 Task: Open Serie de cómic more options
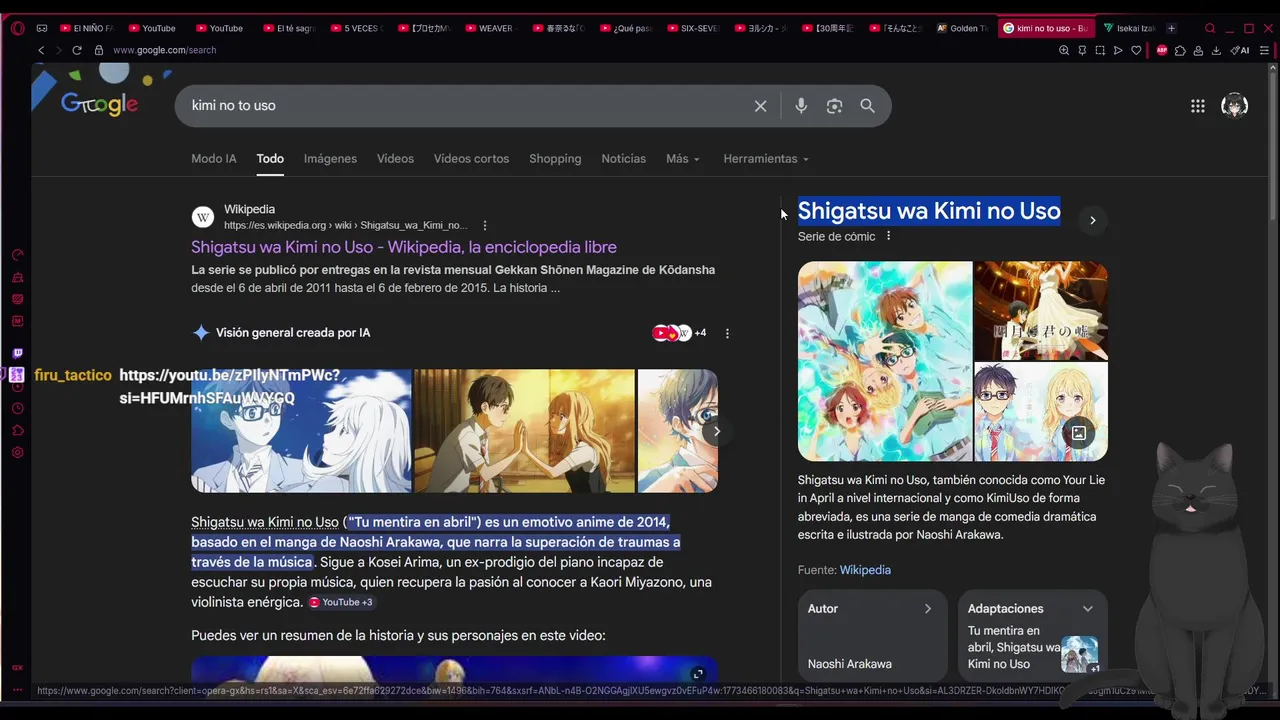888,236
